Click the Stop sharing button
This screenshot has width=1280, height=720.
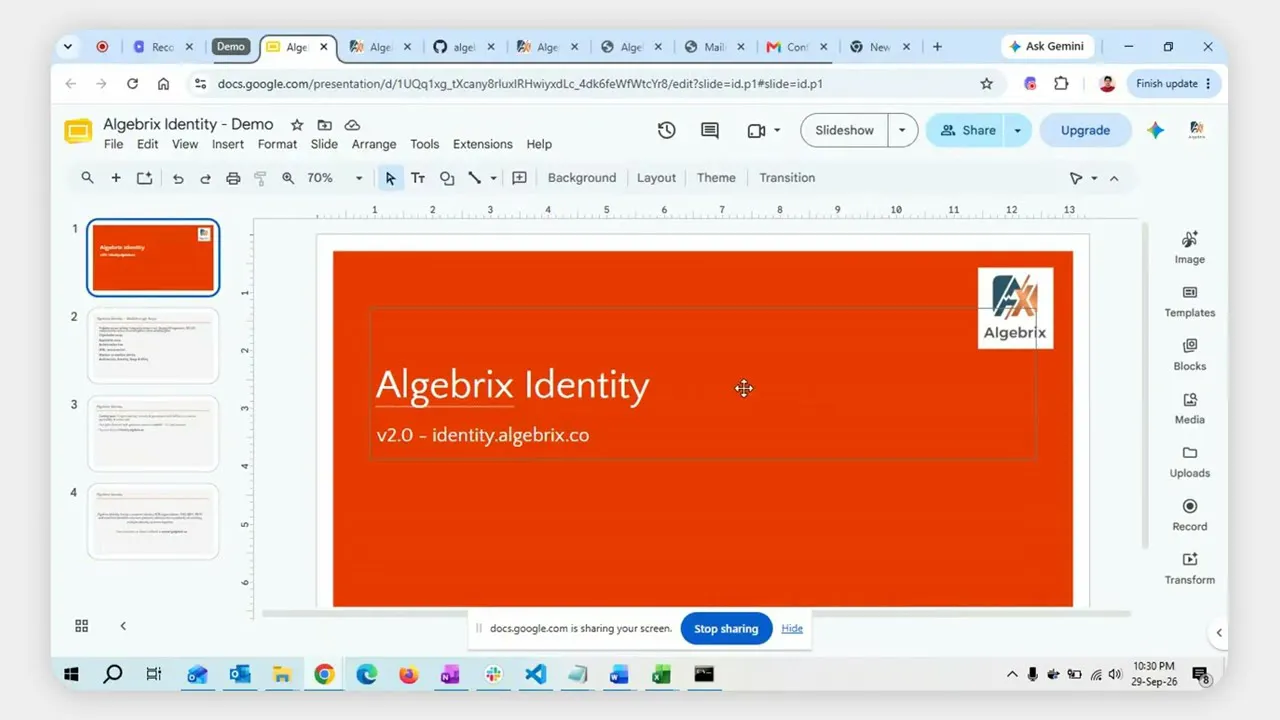coord(726,629)
